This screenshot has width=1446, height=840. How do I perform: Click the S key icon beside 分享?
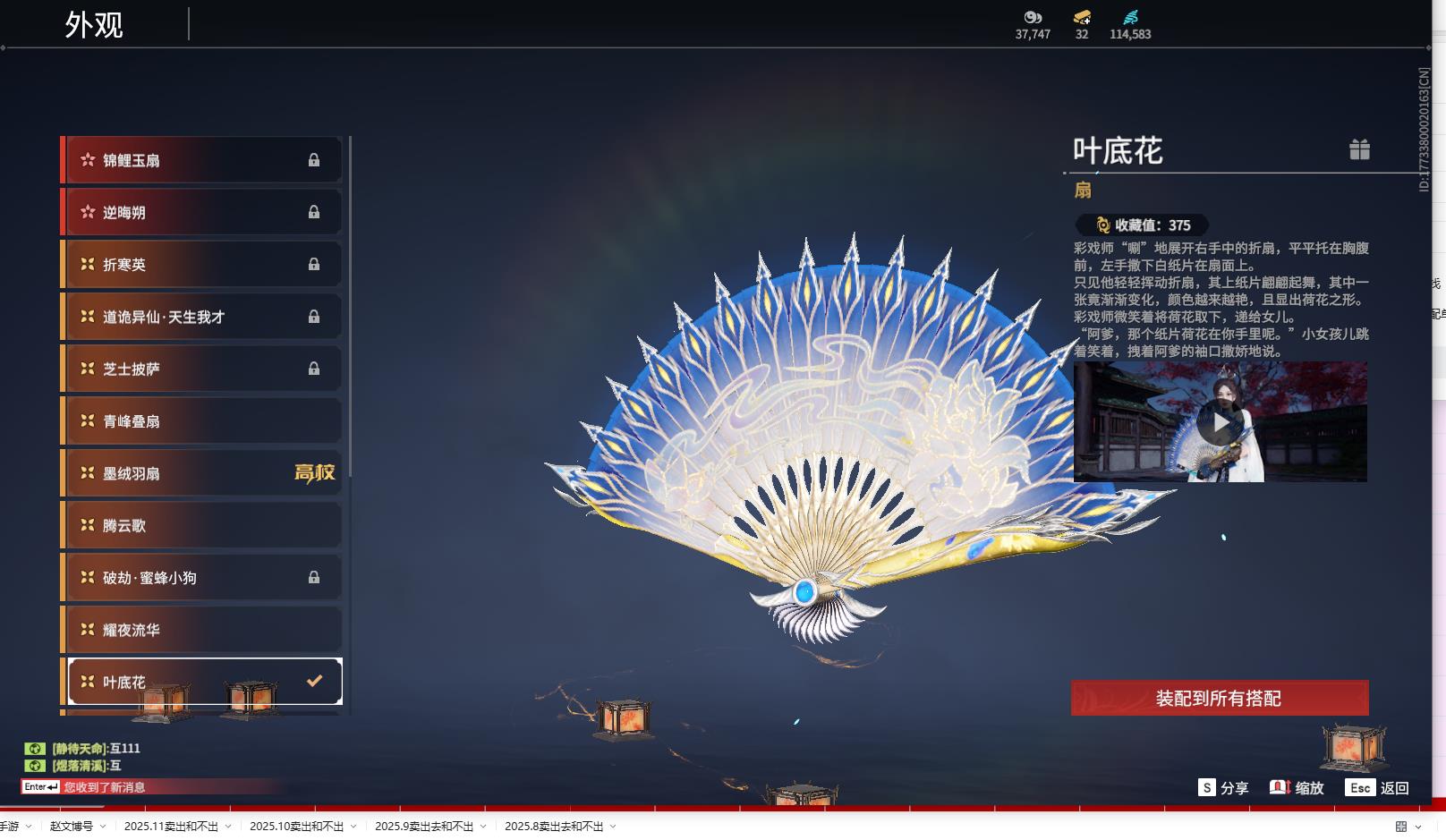(x=1207, y=787)
